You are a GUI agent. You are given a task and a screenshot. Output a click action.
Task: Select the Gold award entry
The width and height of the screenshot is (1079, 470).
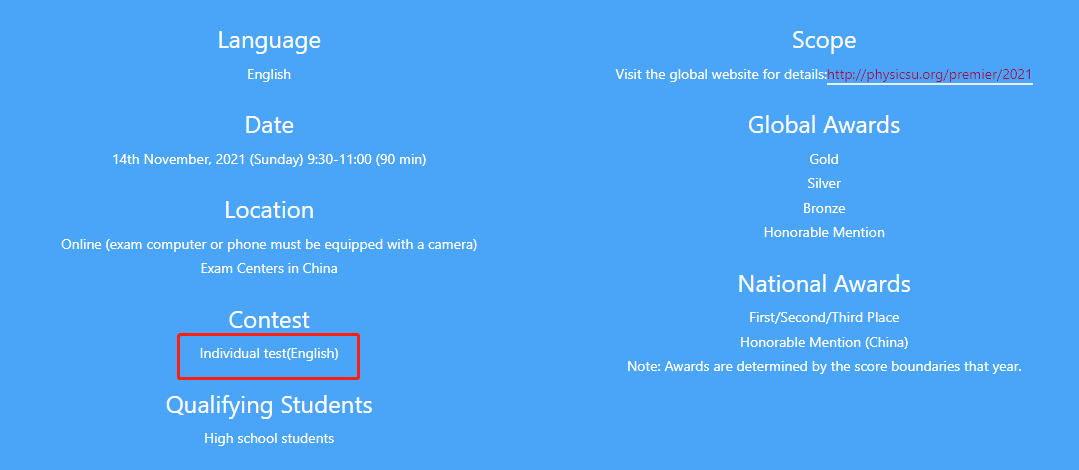pyautogui.click(x=824, y=160)
